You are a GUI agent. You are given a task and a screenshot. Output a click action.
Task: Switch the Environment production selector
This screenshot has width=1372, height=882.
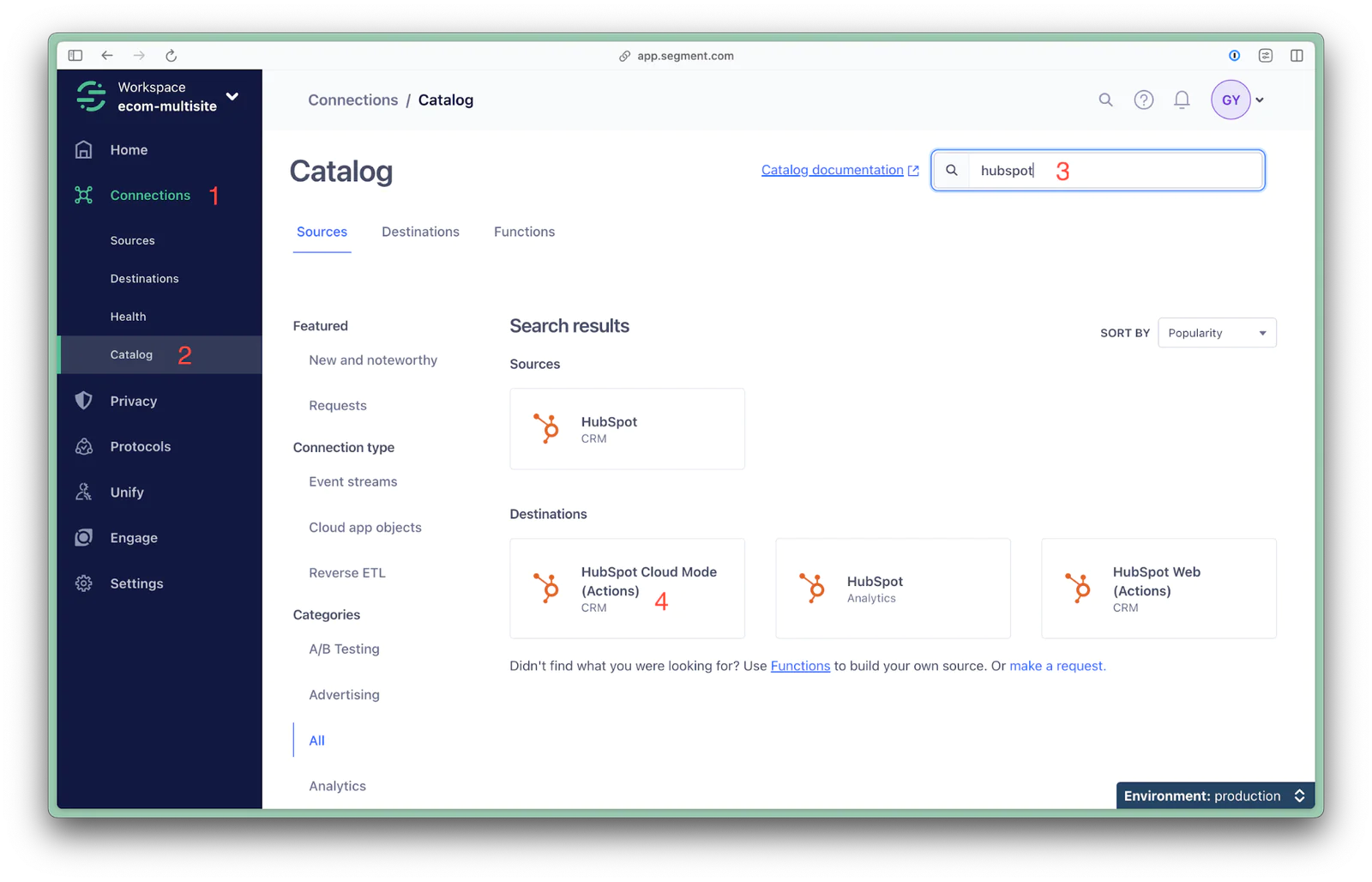pos(1214,796)
